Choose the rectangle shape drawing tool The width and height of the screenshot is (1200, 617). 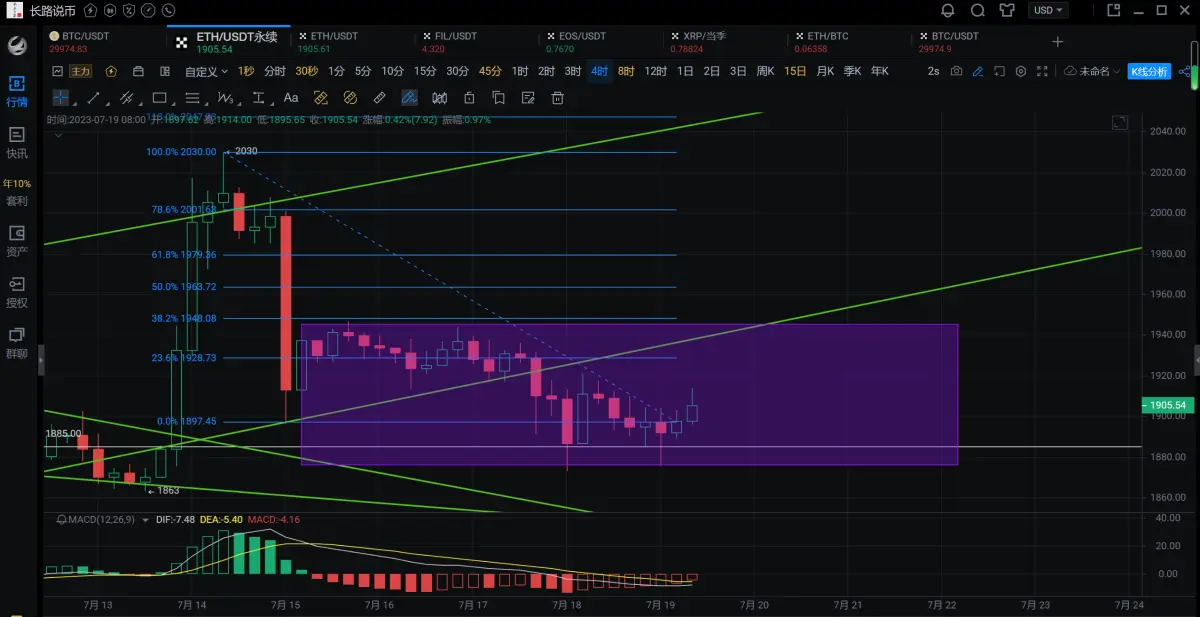click(x=159, y=98)
